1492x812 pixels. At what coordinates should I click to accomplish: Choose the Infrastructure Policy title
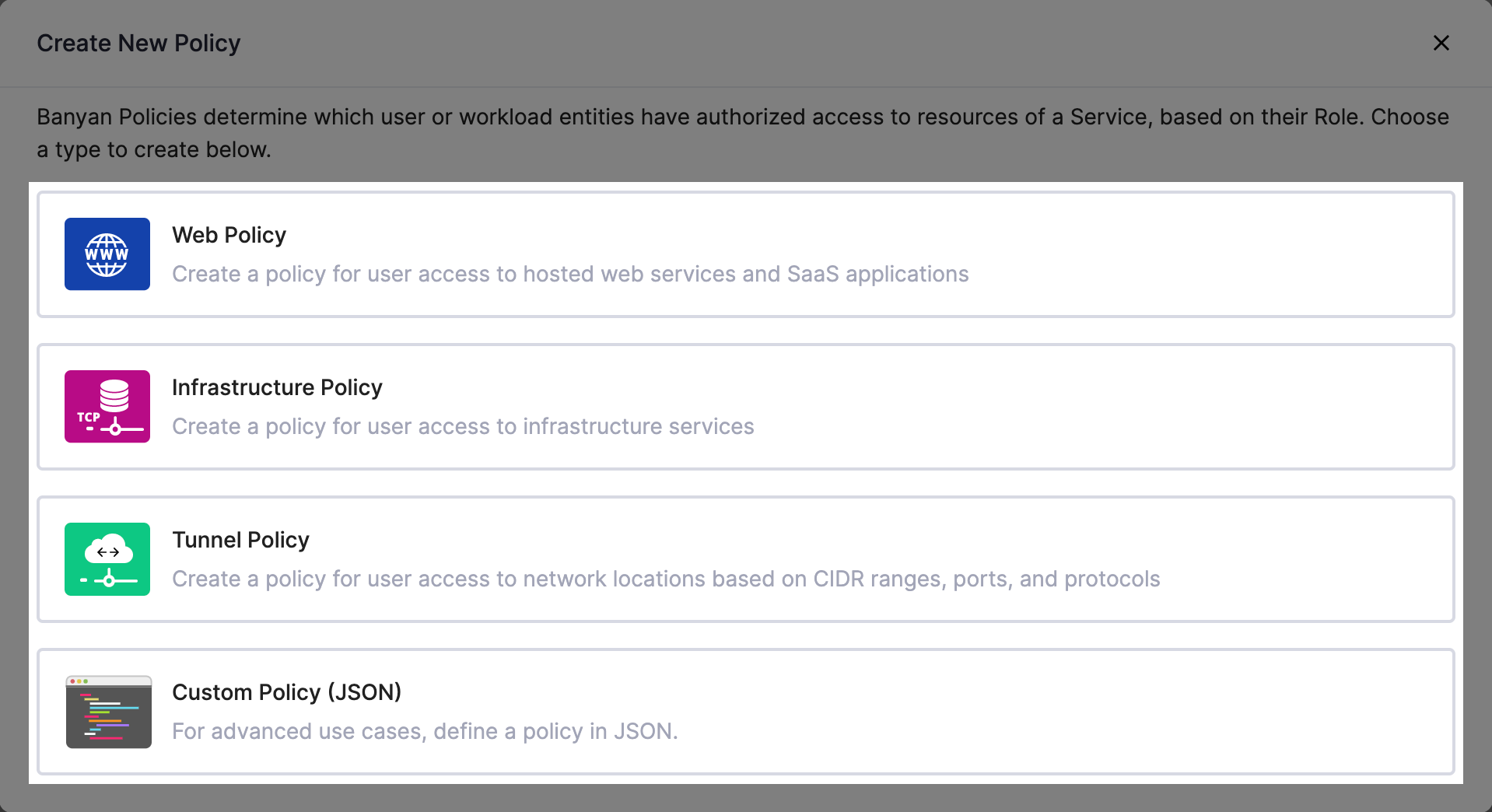tap(277, 387)
